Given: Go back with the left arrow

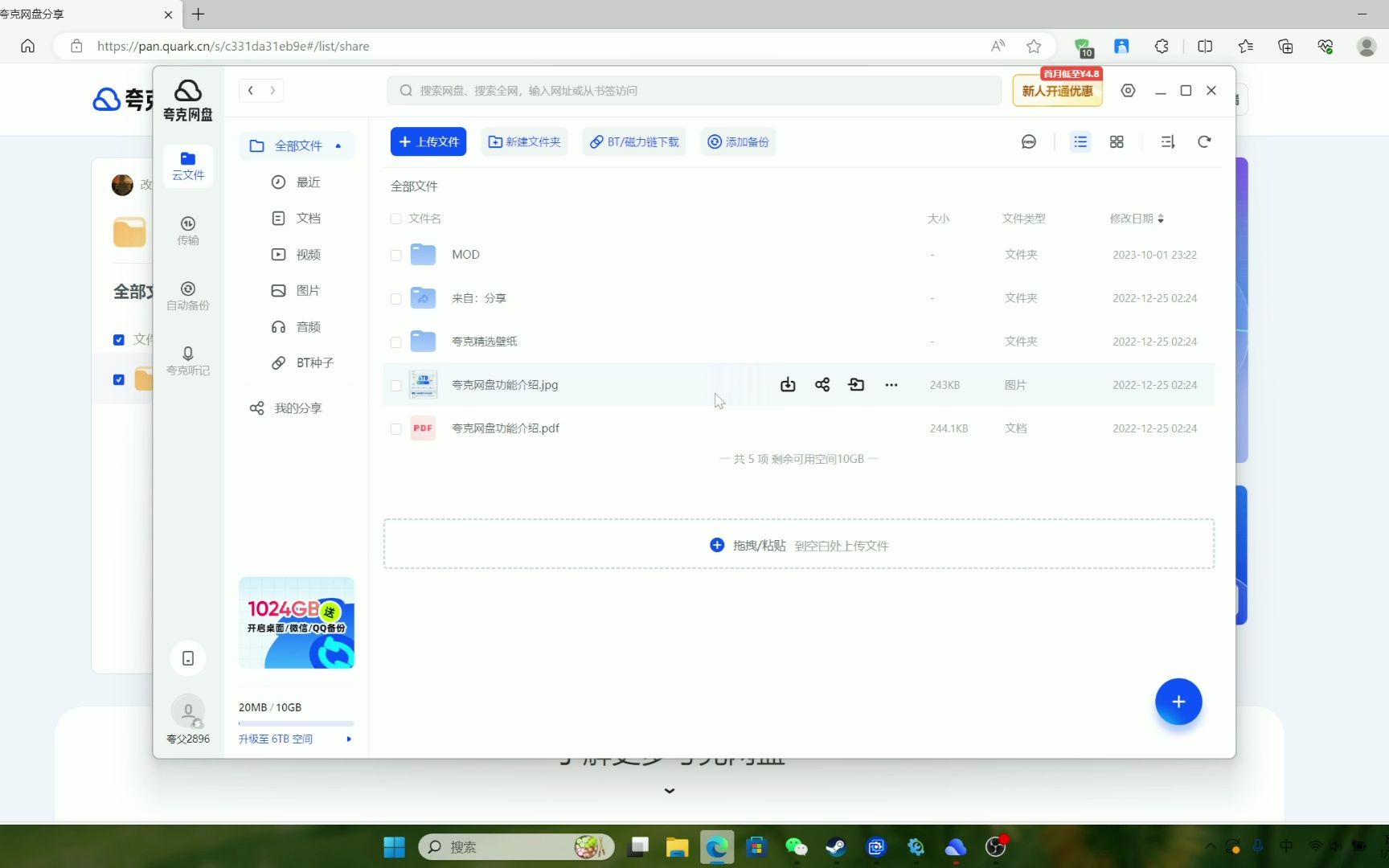Looking at the screenshot, I should tap(251, 90).
